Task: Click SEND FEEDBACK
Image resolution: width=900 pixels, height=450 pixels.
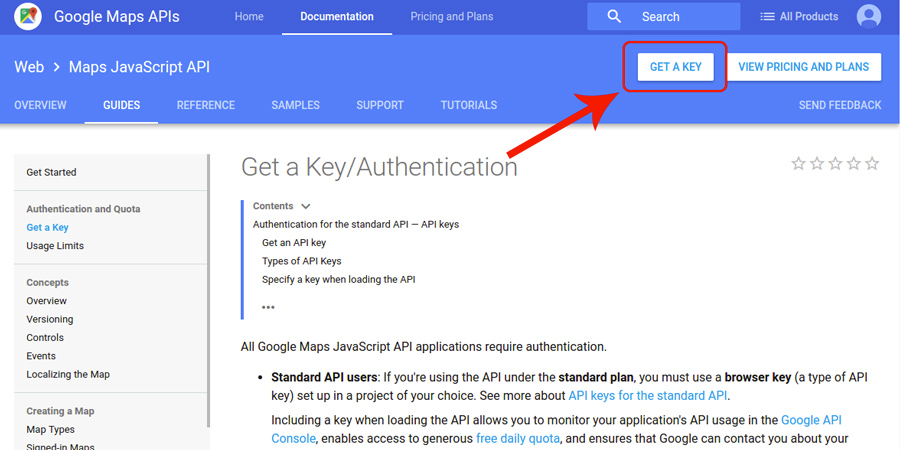Action: click(x=840, y=105)
